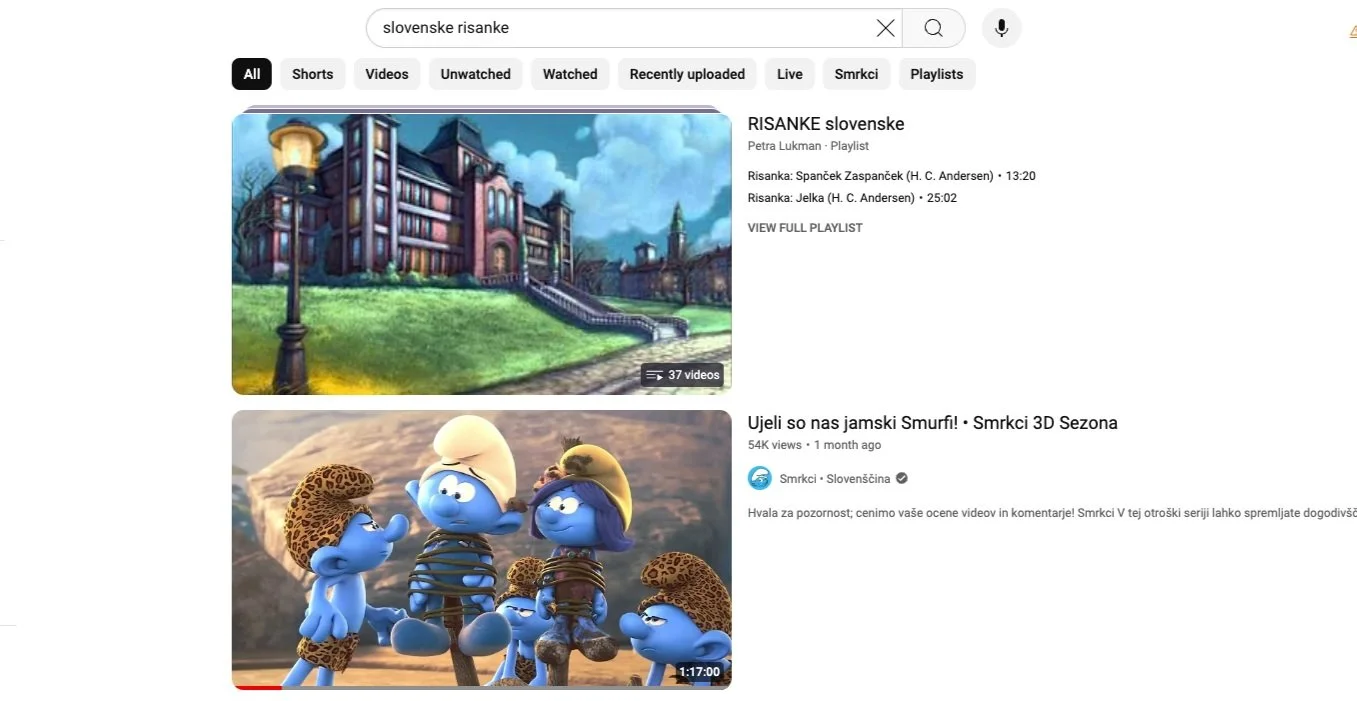Open the Smurfs video thumbnail

pyautogui.click(x=482, y=550)
